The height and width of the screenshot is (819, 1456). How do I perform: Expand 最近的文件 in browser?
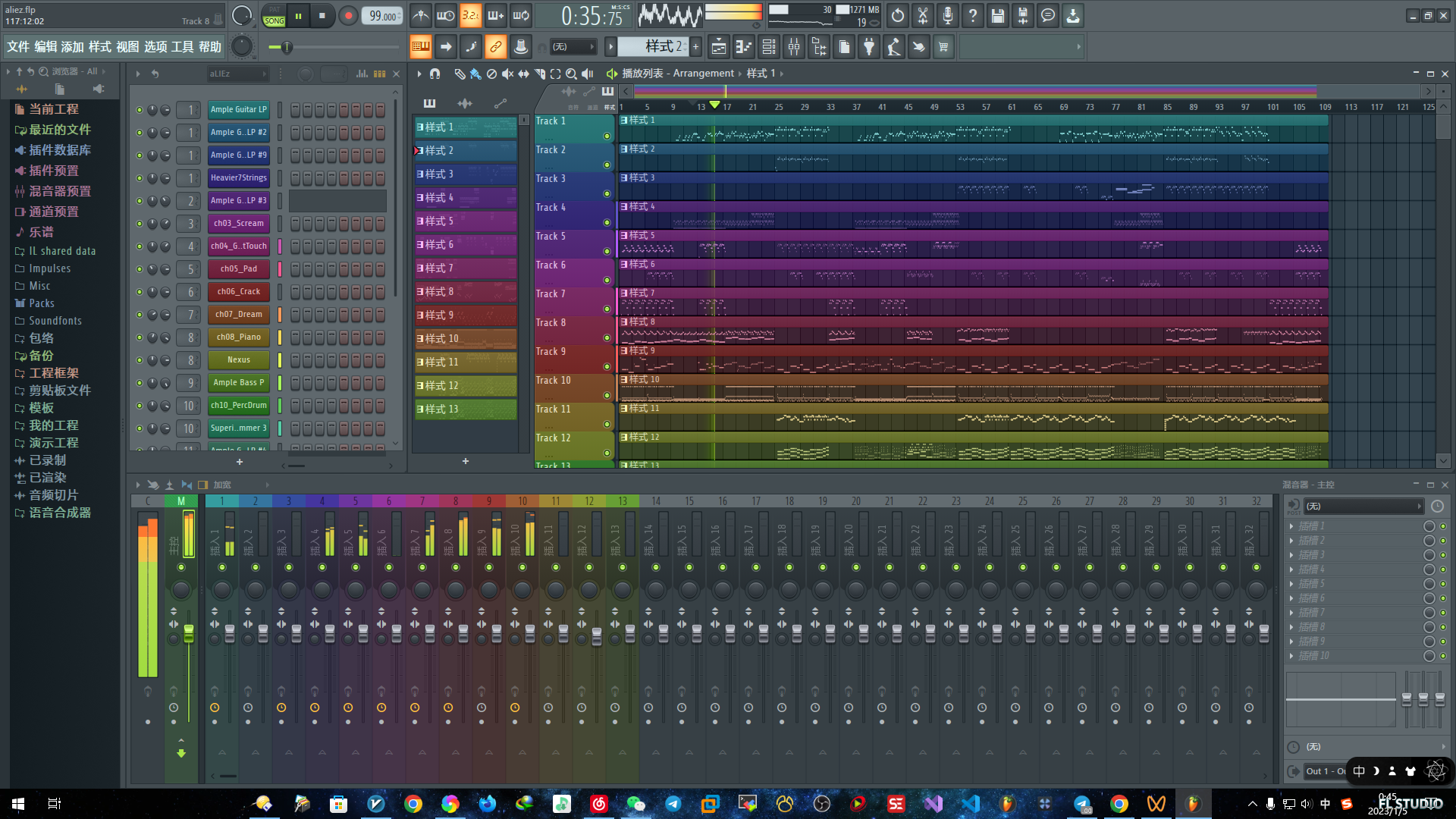(x=59, y=130)
